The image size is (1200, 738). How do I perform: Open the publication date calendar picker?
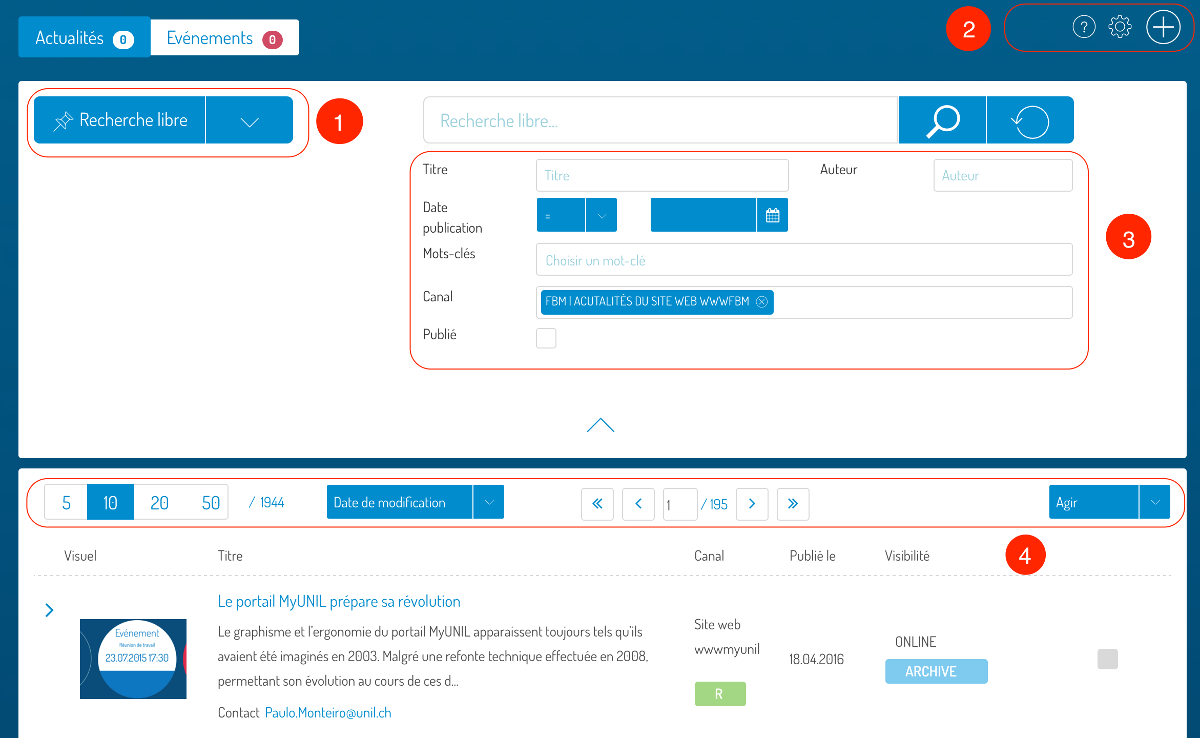point(772,215)
